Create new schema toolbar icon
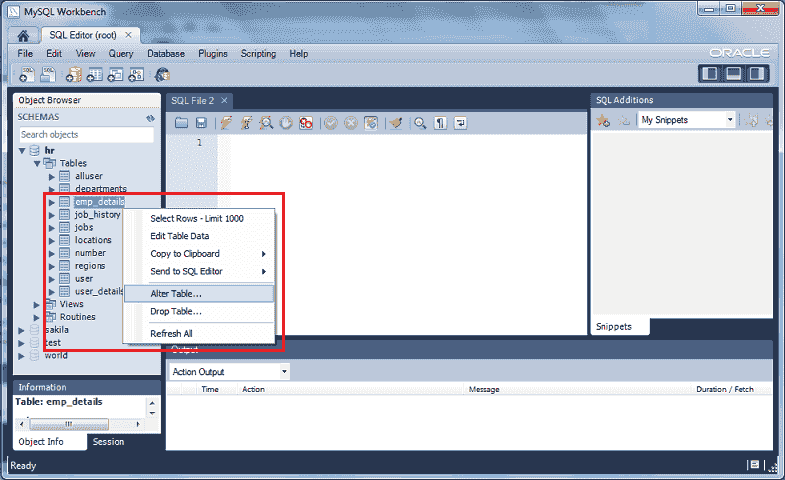Viewport: 785px width, 480px height. (74, 75)
